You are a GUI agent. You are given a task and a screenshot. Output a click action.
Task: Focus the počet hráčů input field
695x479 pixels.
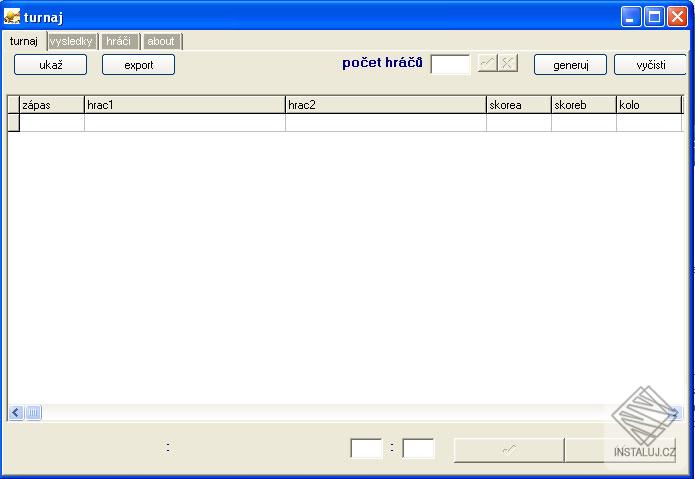(x=450, y=64)
